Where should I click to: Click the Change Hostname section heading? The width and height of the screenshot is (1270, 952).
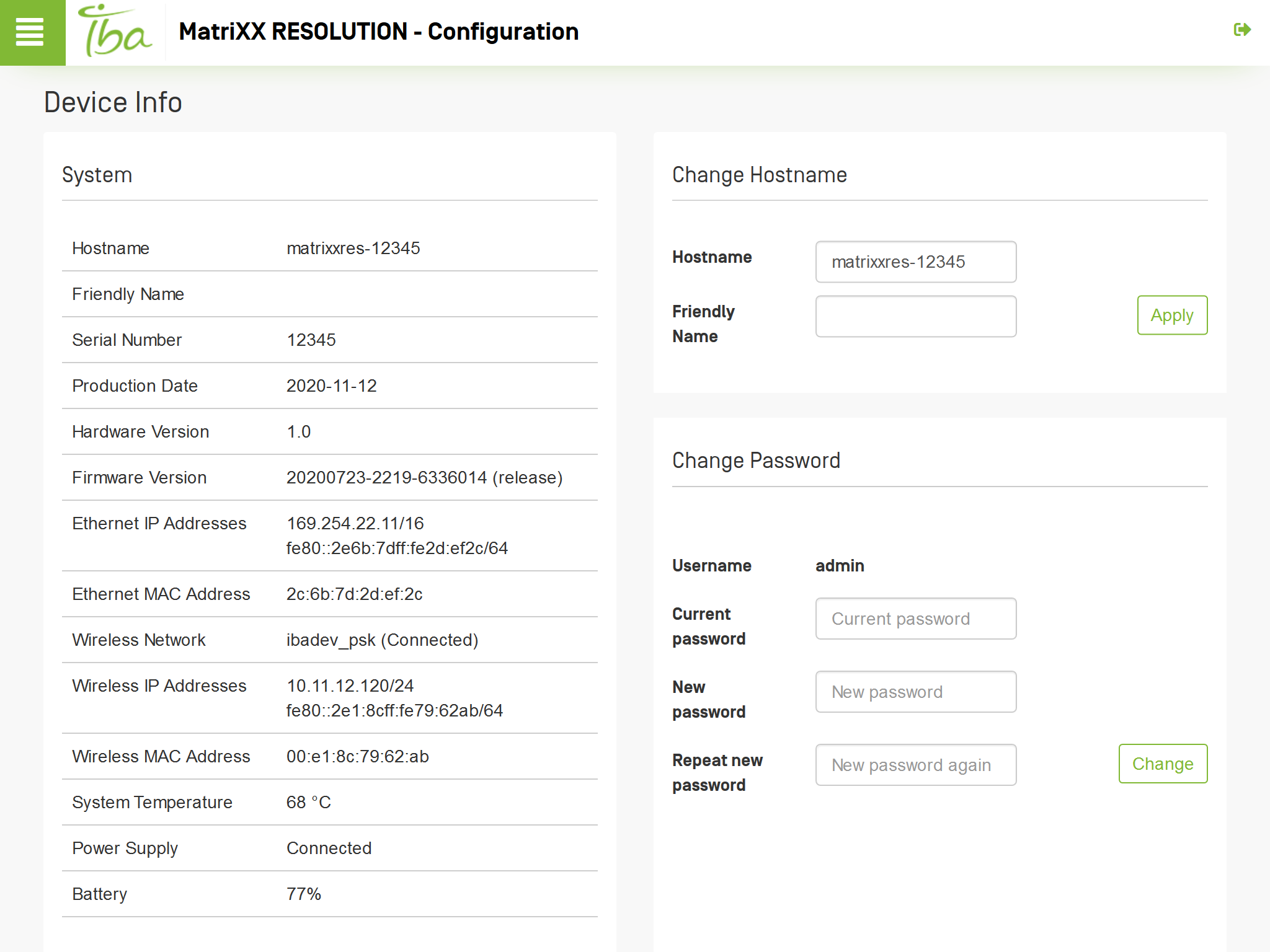tap(760, 175)
